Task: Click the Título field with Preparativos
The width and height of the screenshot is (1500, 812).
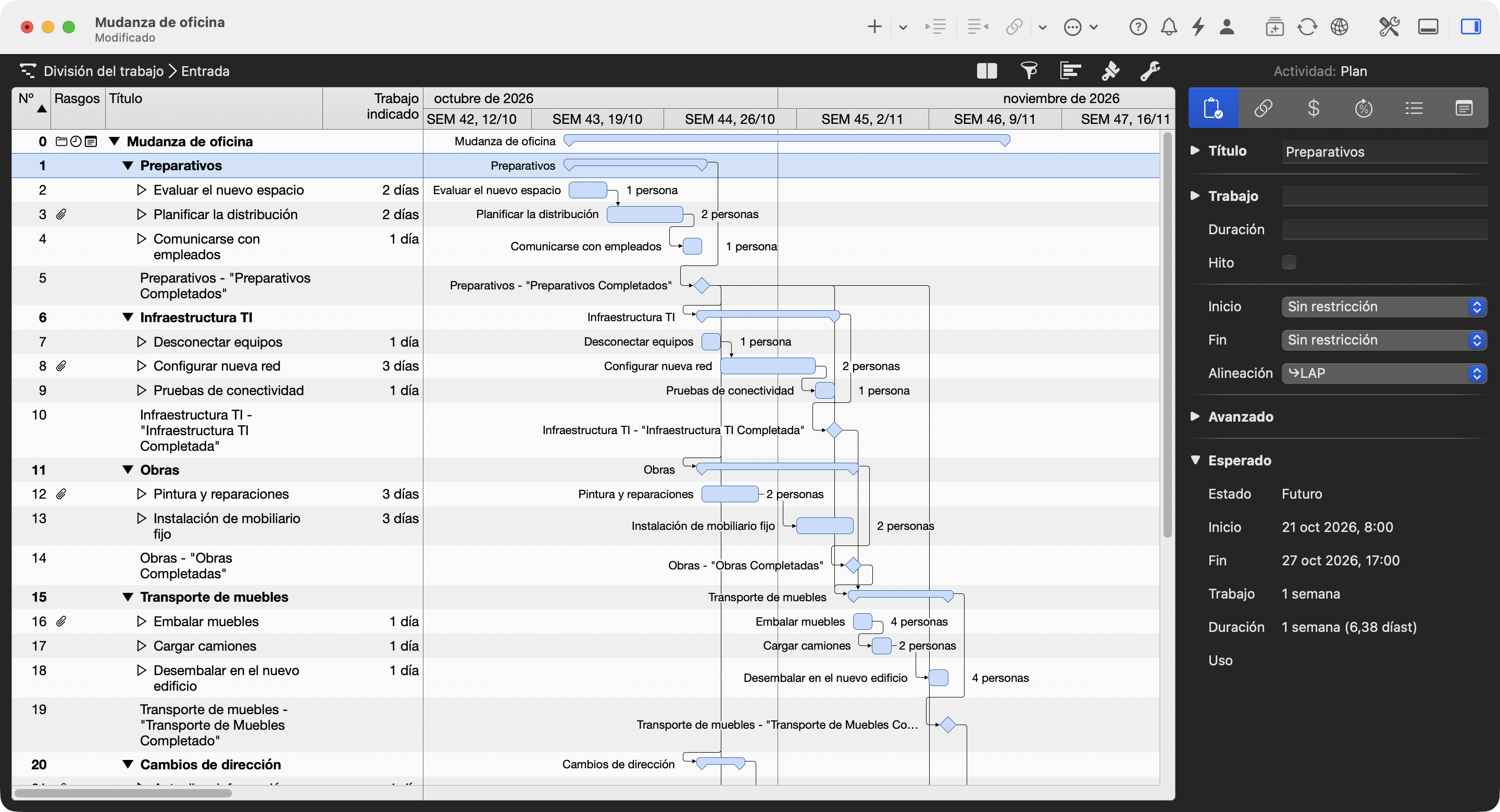Action: [1384, 152]
